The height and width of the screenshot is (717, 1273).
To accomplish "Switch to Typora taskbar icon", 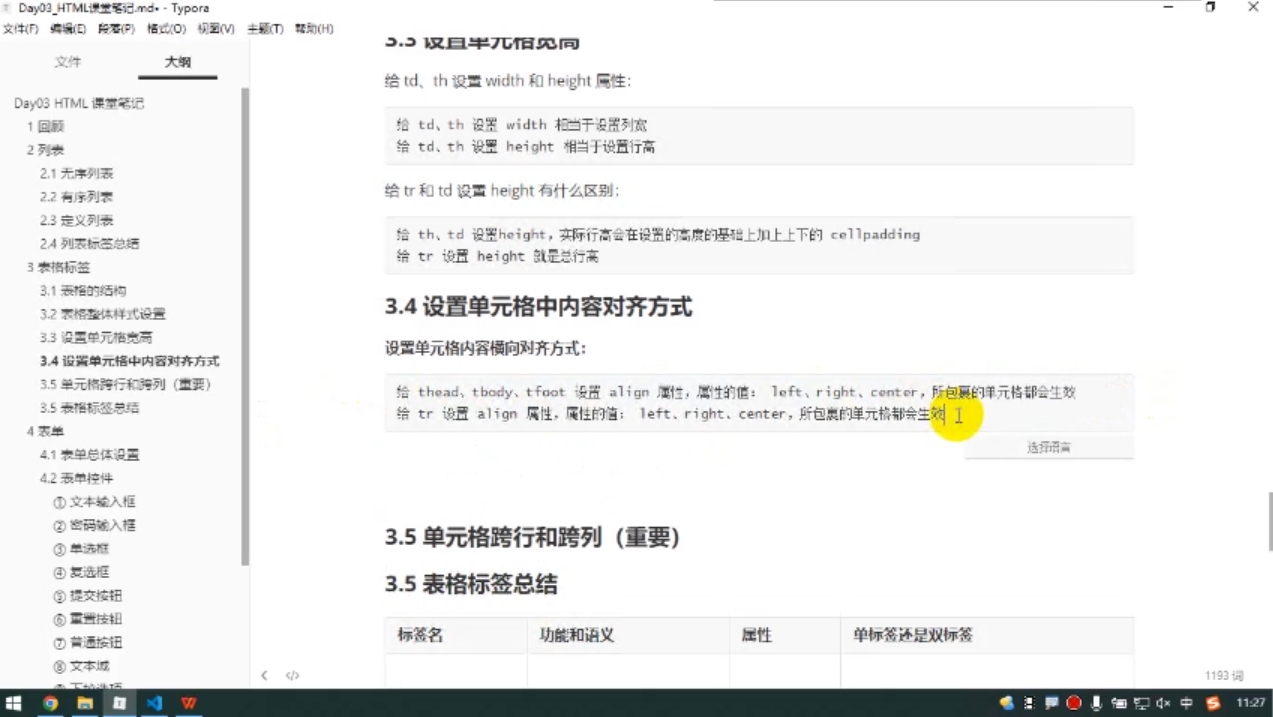I will tap(119, 704).
